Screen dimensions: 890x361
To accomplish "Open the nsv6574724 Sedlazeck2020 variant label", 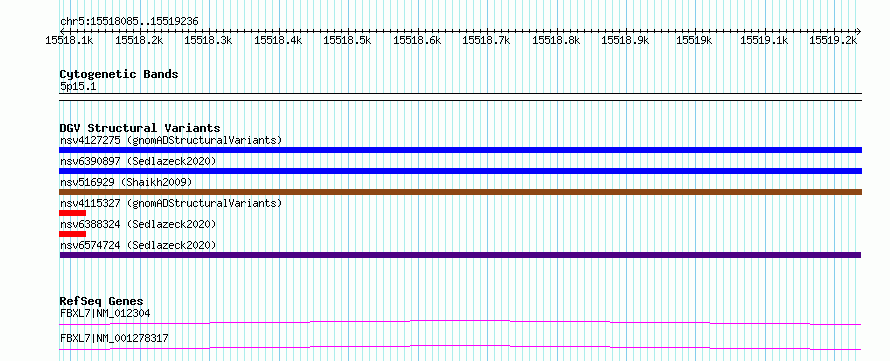I will click(138, 245).
